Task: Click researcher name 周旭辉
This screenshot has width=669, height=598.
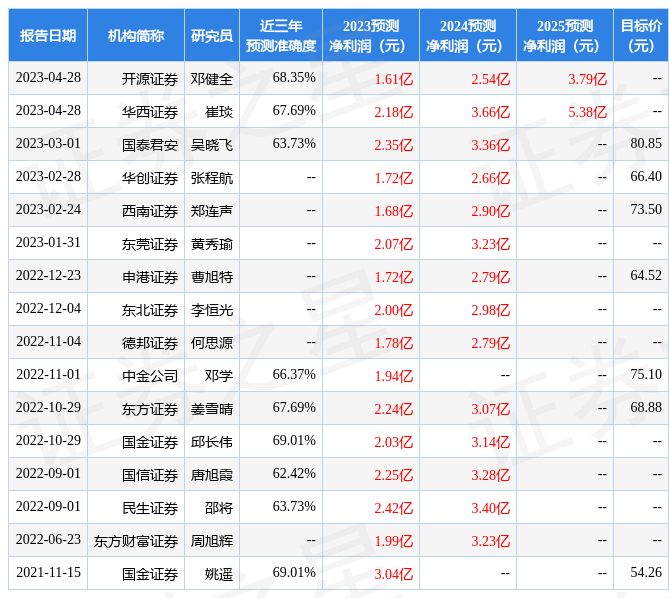Action: (212, 541)
